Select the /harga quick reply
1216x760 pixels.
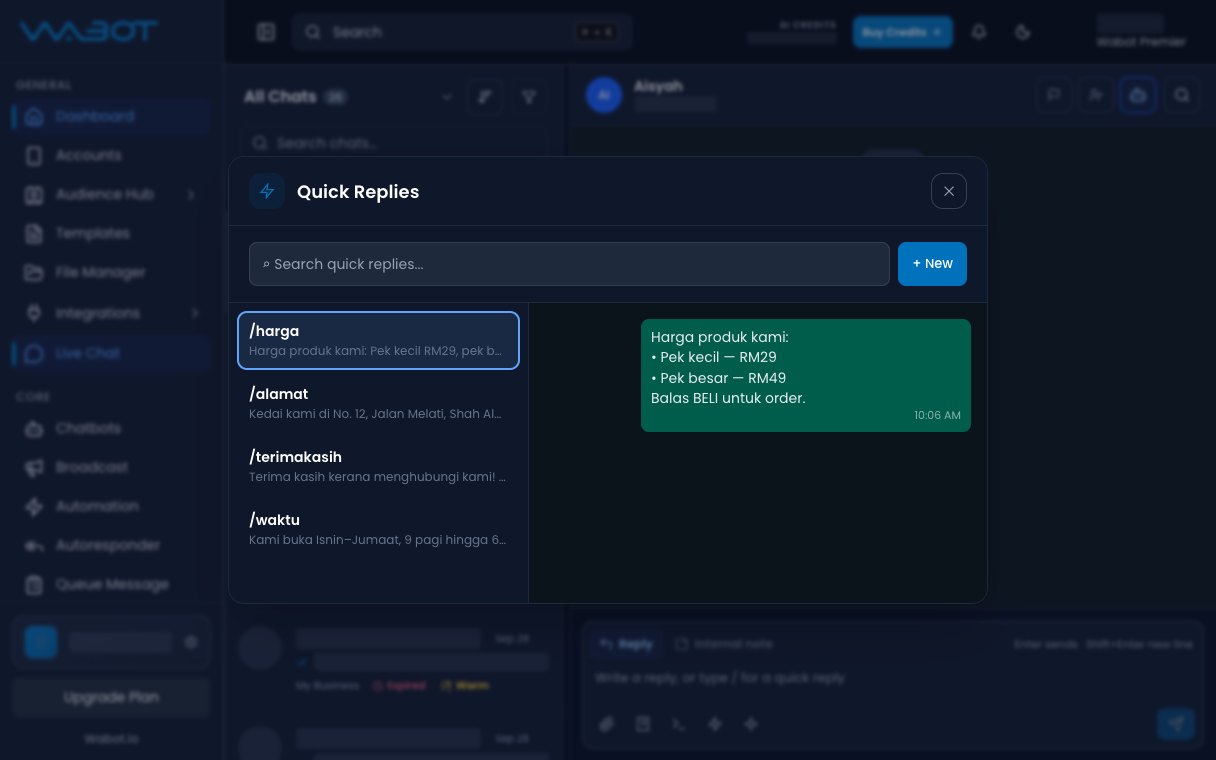pyautogui.click(x=378, y=340)
